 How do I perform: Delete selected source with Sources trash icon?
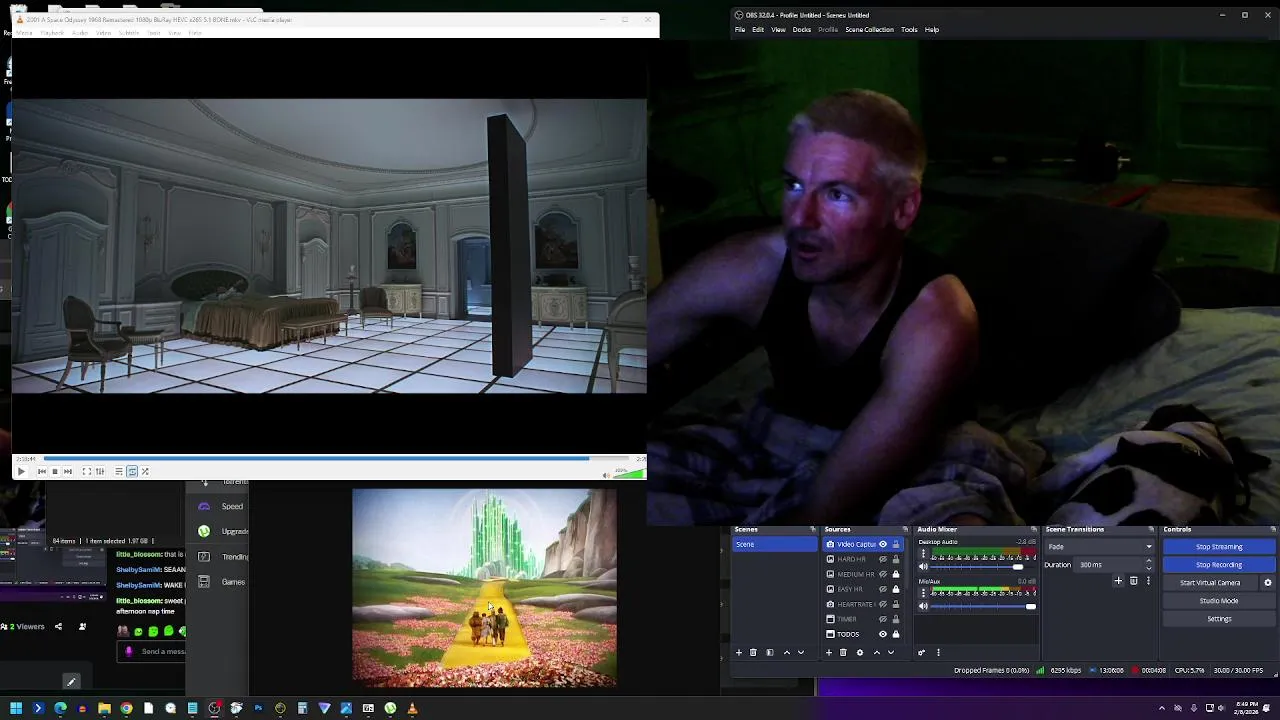point(843,653)
